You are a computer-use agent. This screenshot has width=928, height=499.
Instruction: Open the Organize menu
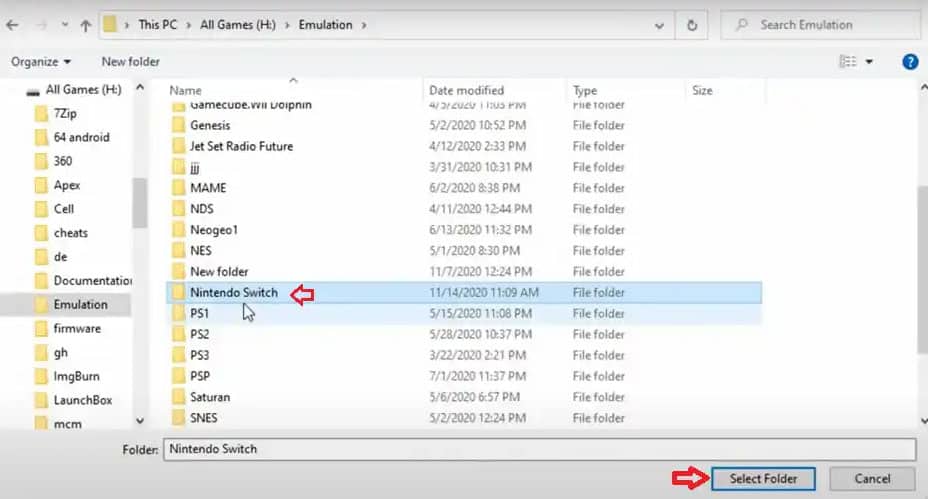[40, 62]
